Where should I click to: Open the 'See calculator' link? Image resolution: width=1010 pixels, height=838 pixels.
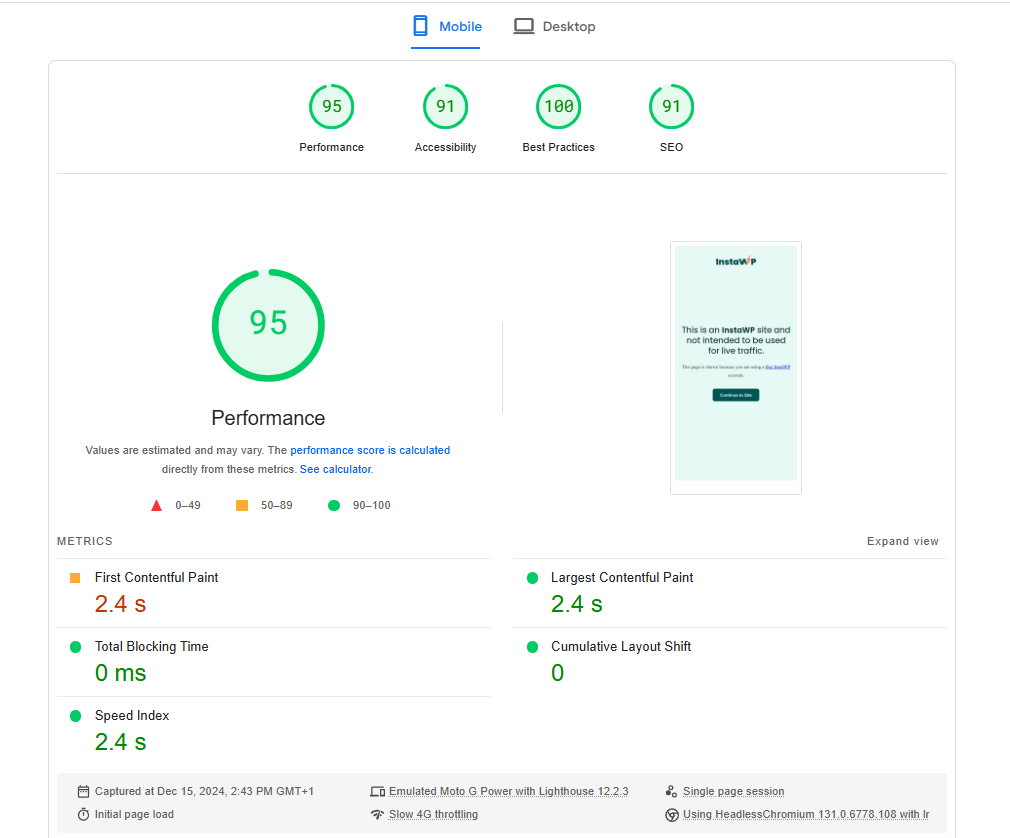pos(335,469)
